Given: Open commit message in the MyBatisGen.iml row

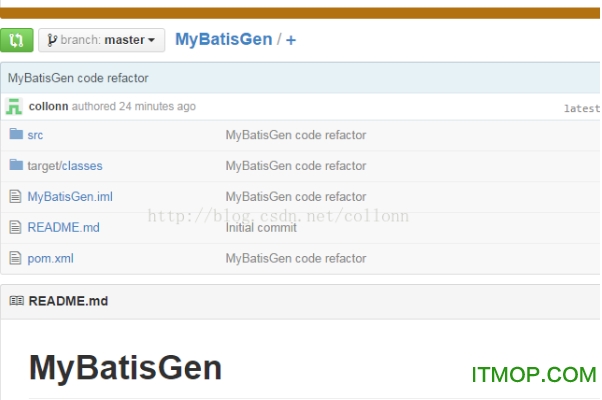Looking at the screenshot, I should click(296, 197).
